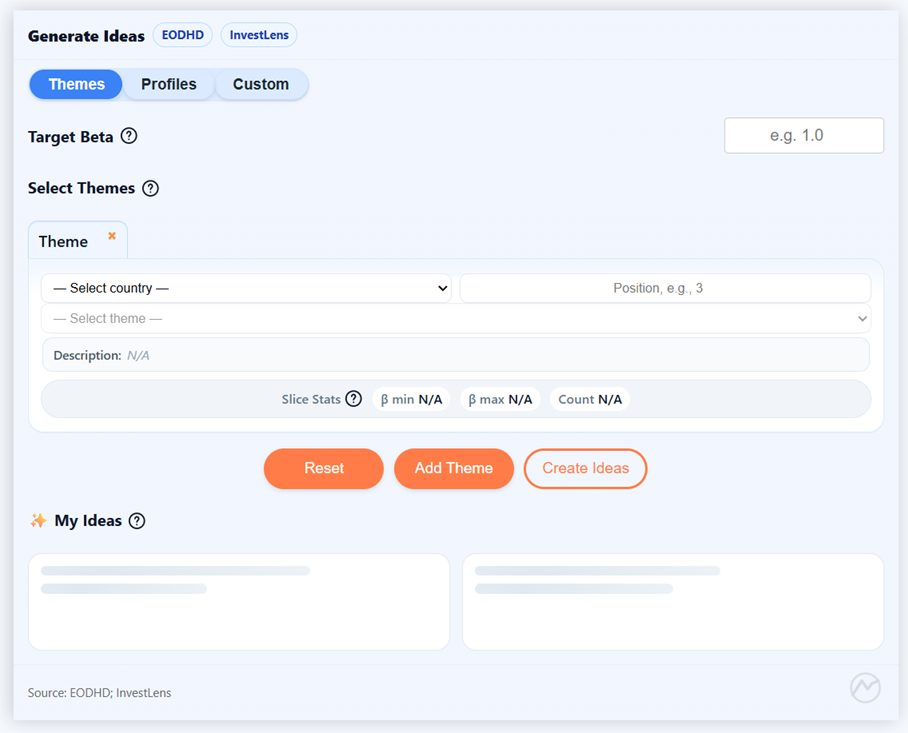The image size is (908, 733).
Task: Click the InvestLens source badge
Action: 259,35
